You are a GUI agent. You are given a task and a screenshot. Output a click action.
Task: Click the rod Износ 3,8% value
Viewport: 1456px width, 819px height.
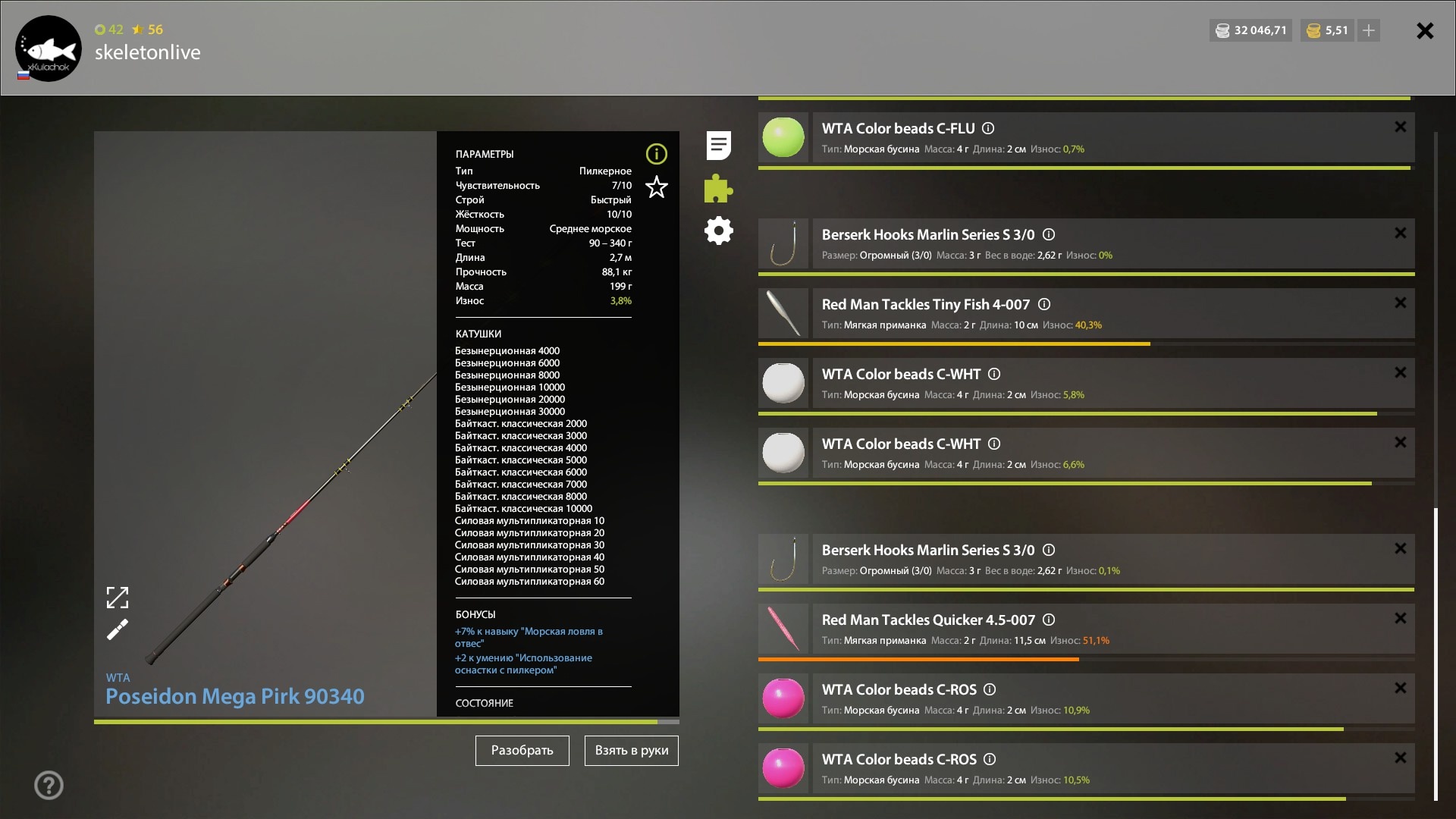tap(620, 300)
